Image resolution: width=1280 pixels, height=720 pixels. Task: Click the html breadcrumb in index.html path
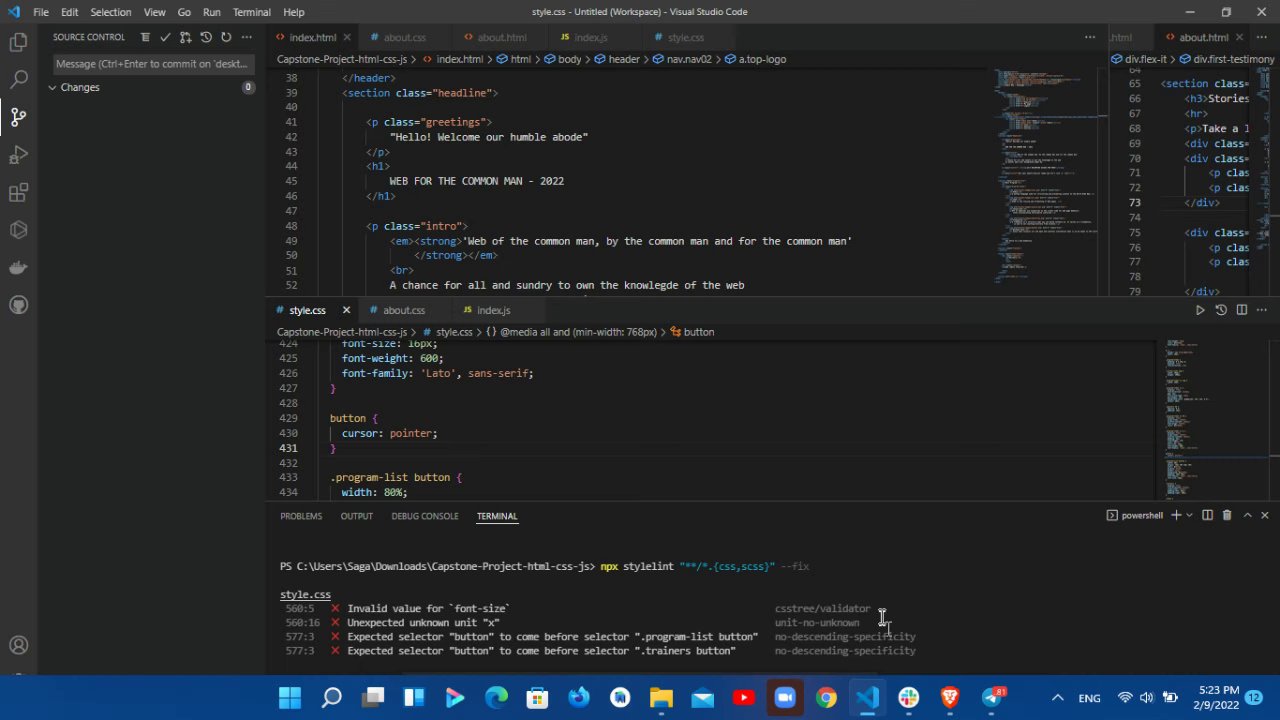[520, 59]
